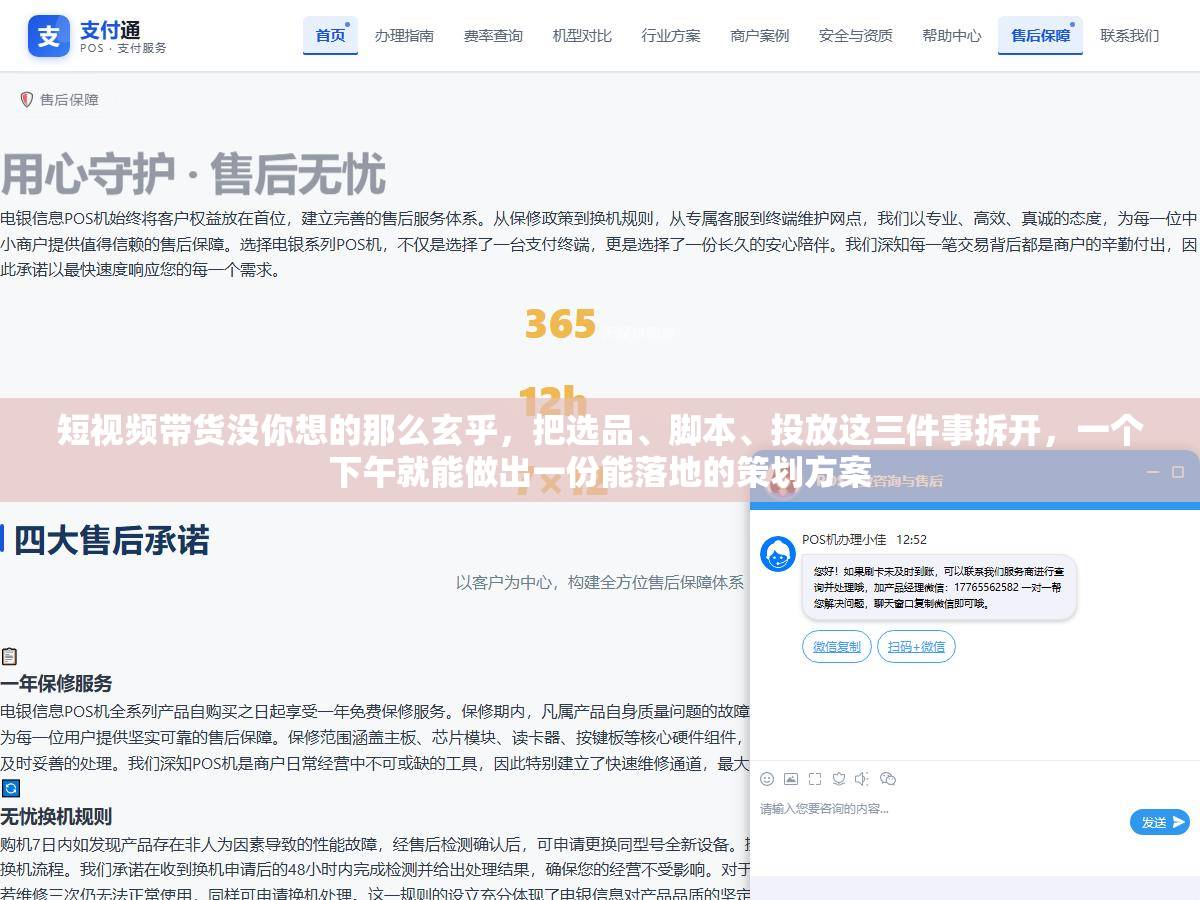Click the heading 用心守护 · 售后无忧
This screenshot has width=1200, height=900.
click(193, 175)
